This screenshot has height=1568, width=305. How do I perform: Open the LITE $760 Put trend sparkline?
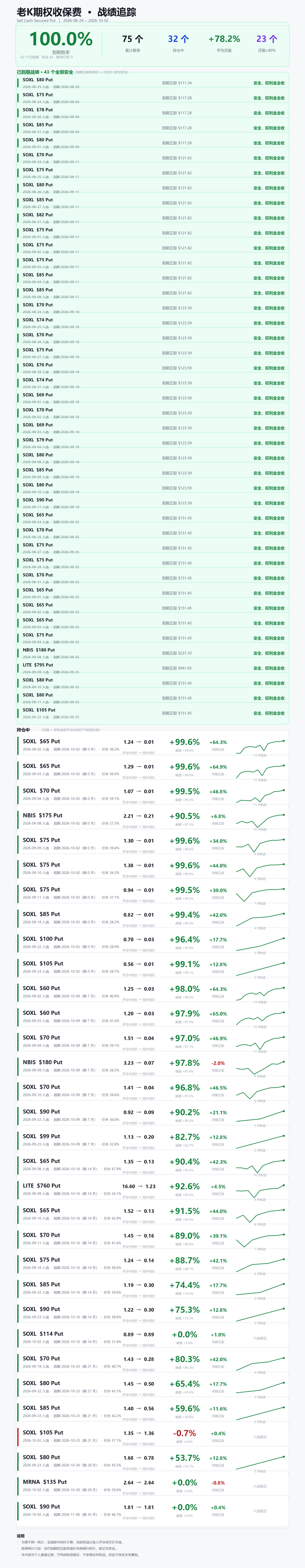pyautogui.click(x=260, y=1188)
